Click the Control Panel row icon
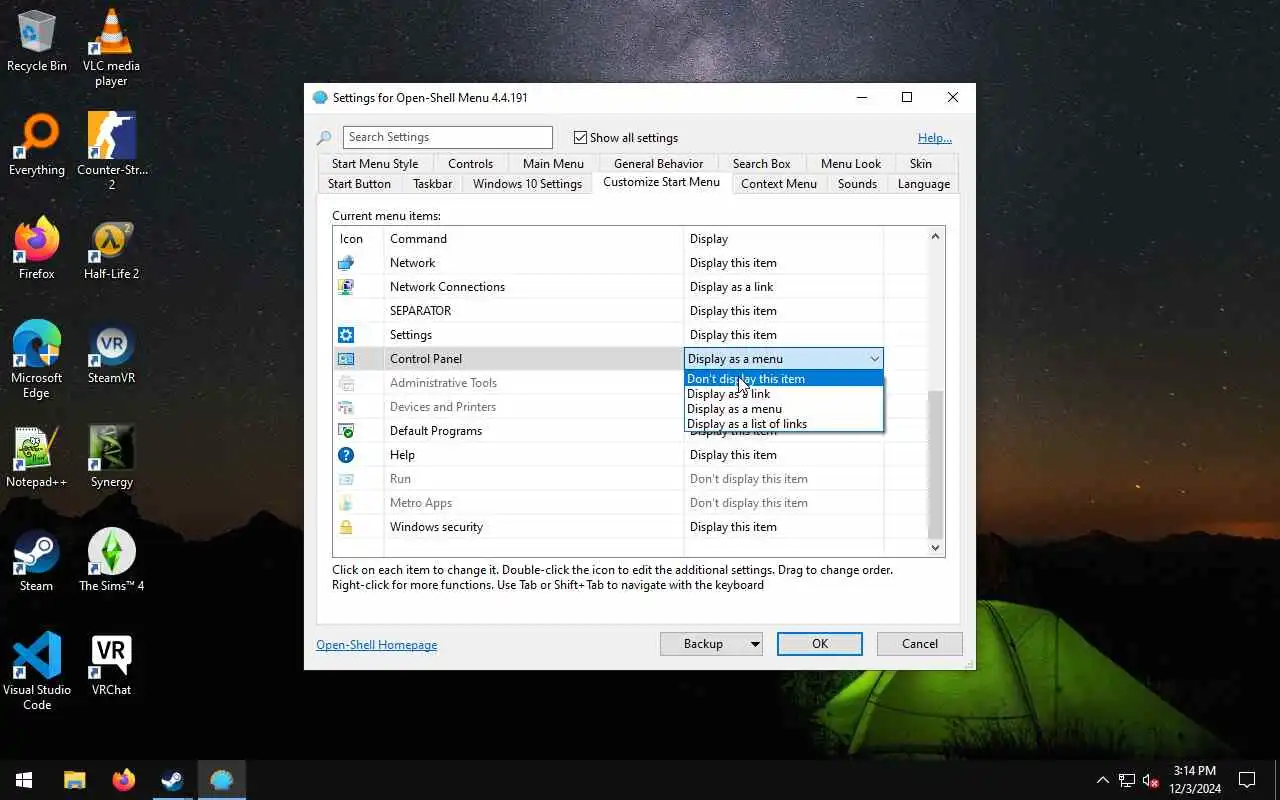 346,359
